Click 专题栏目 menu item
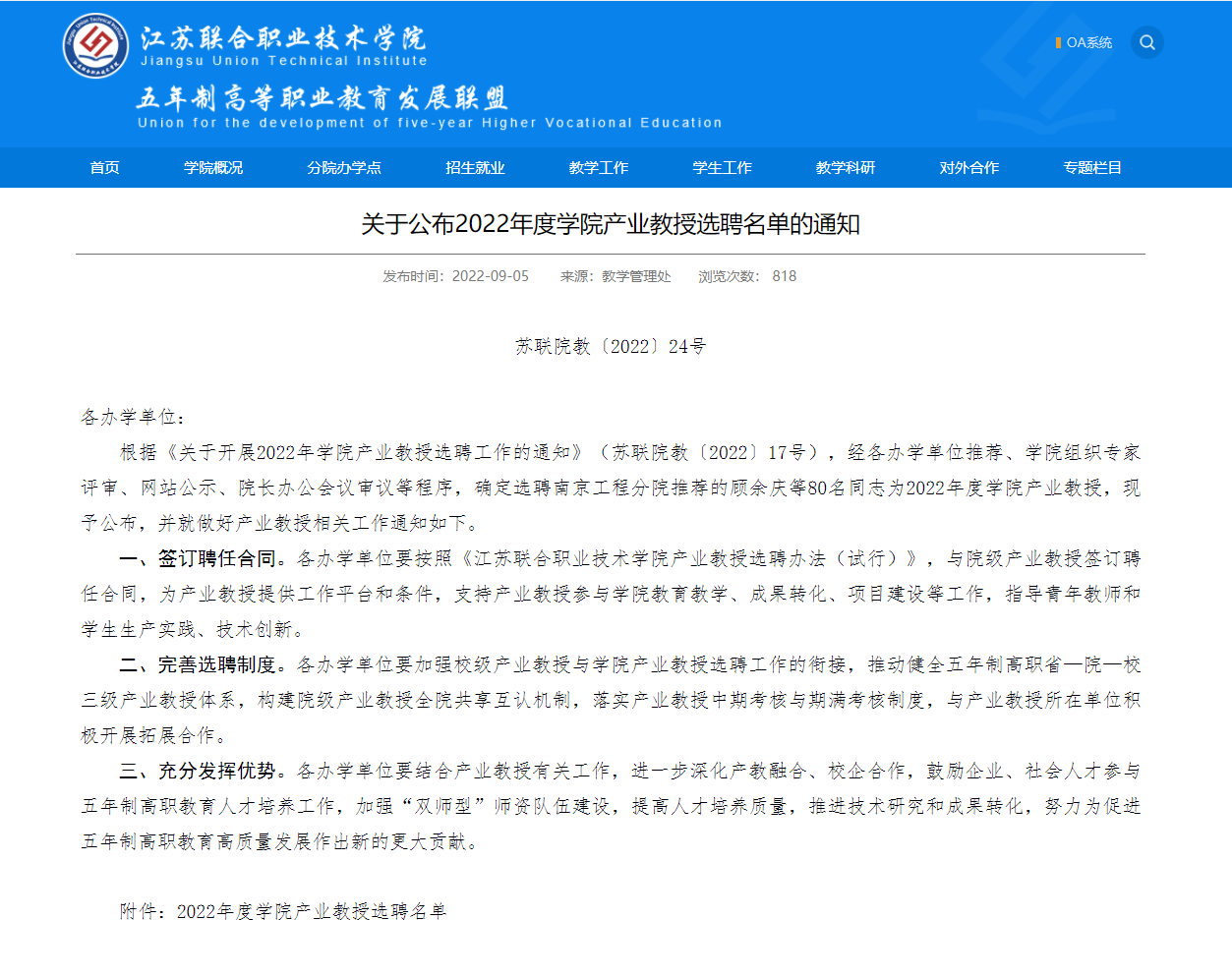Screen dimensions: 1232x977 tap(1091, 168)
